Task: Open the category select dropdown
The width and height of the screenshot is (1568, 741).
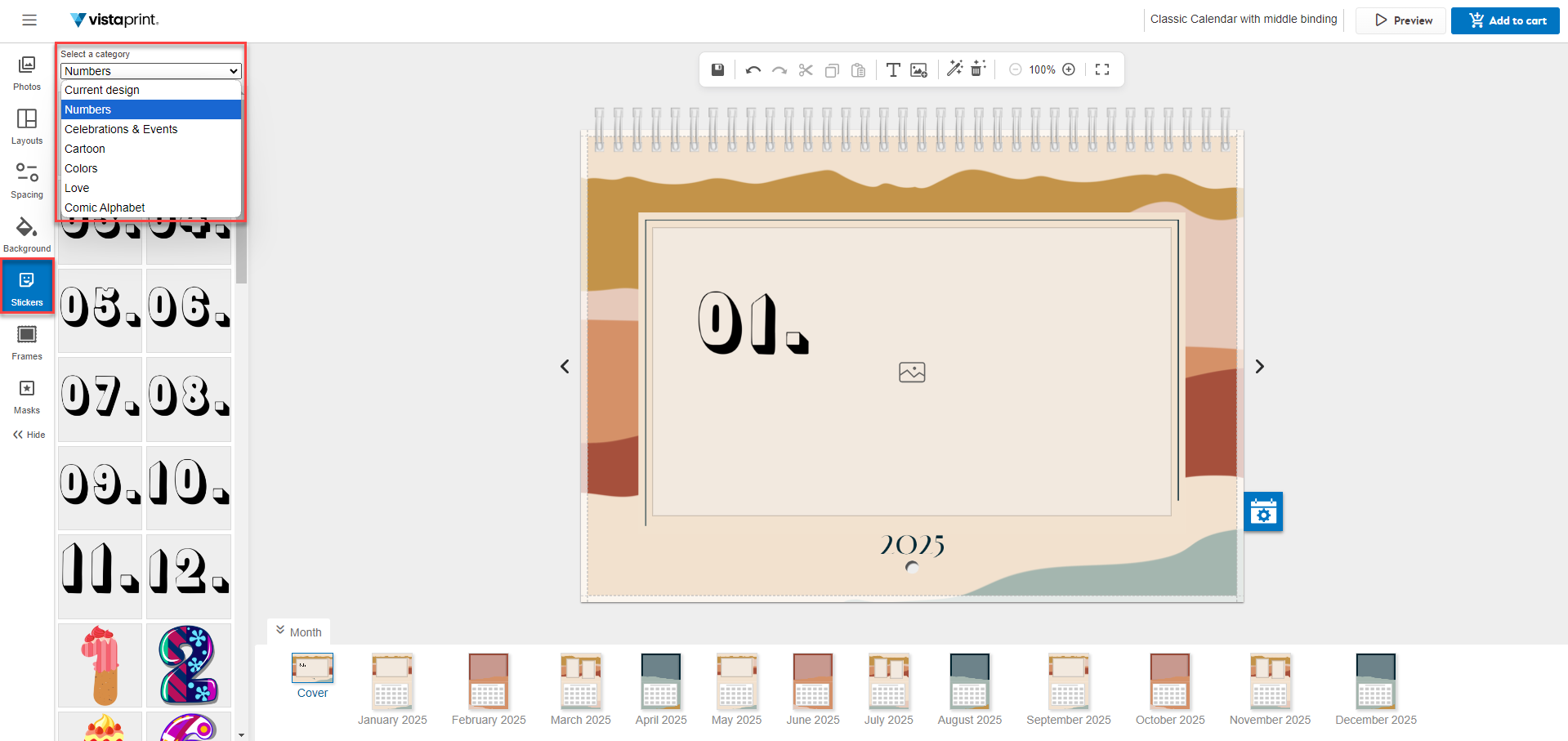Action: click(x=151, y=71)
